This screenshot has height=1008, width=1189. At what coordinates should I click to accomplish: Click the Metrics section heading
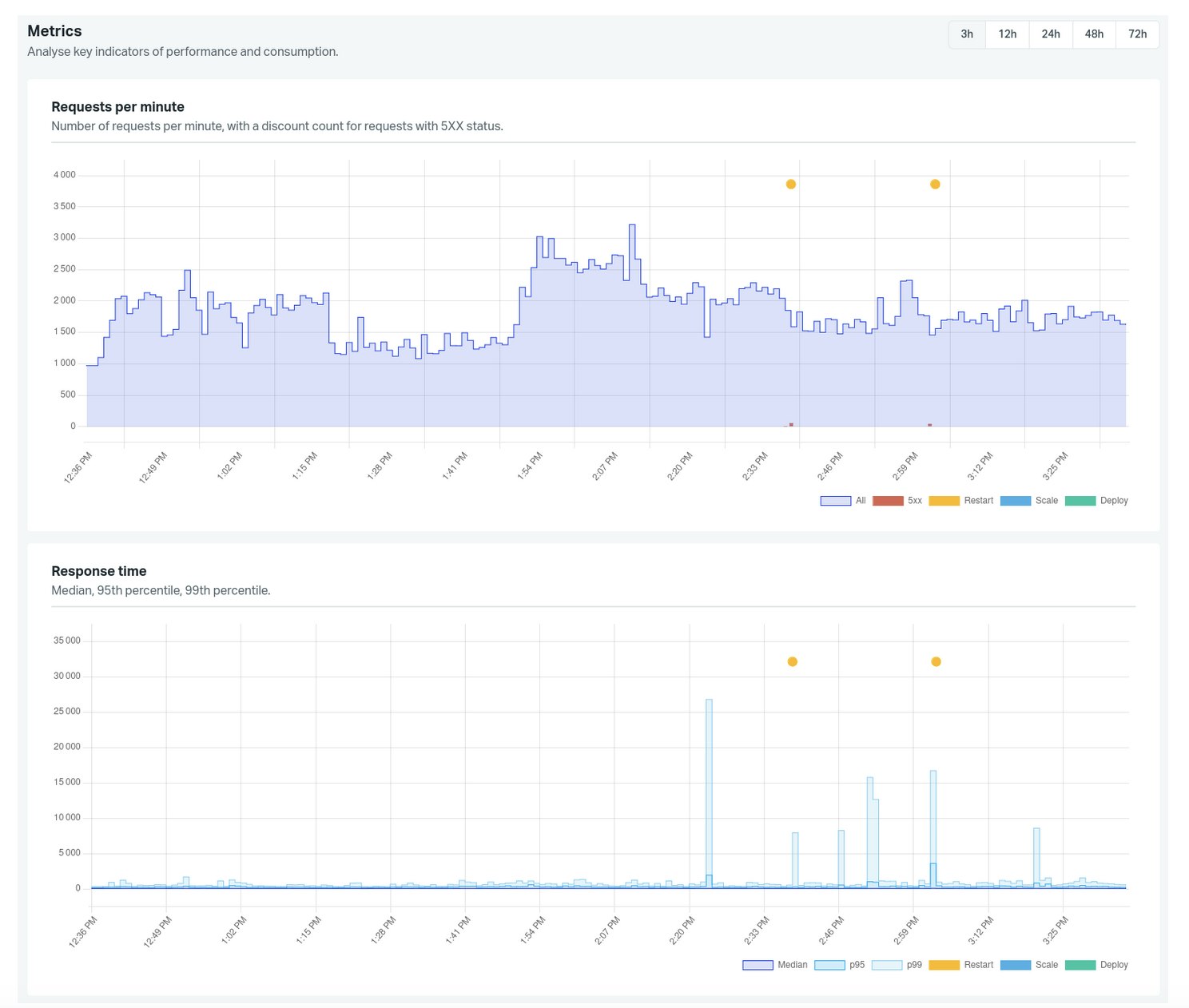[x=55, y=30]
